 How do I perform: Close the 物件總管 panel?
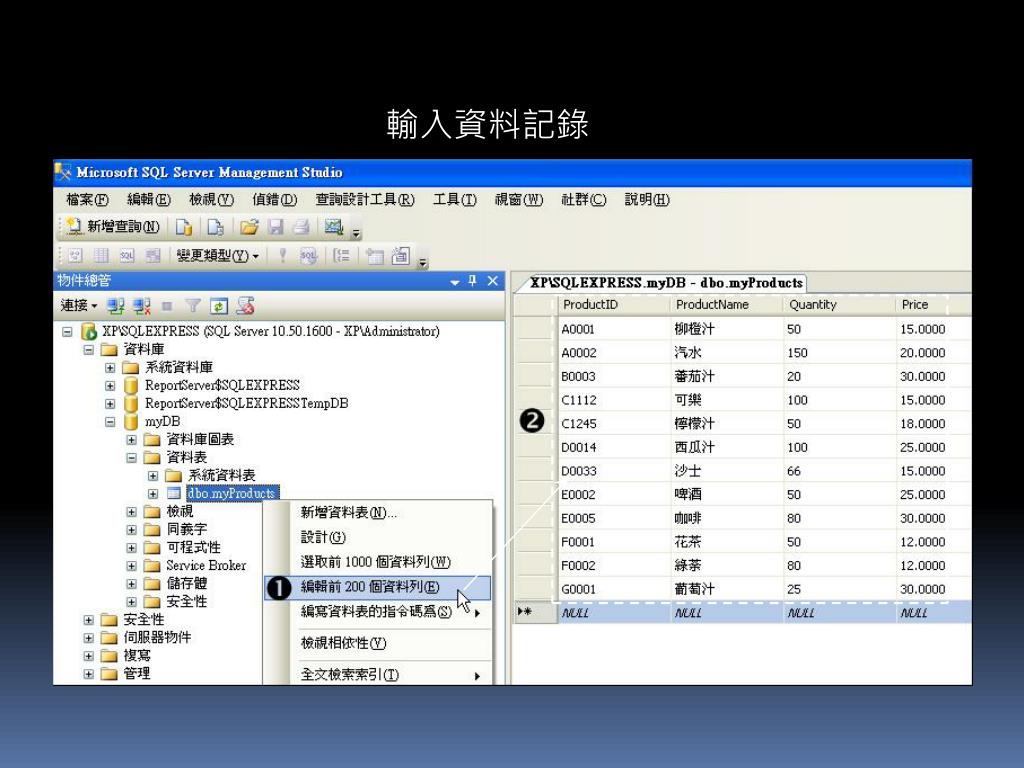coord(493,281)
